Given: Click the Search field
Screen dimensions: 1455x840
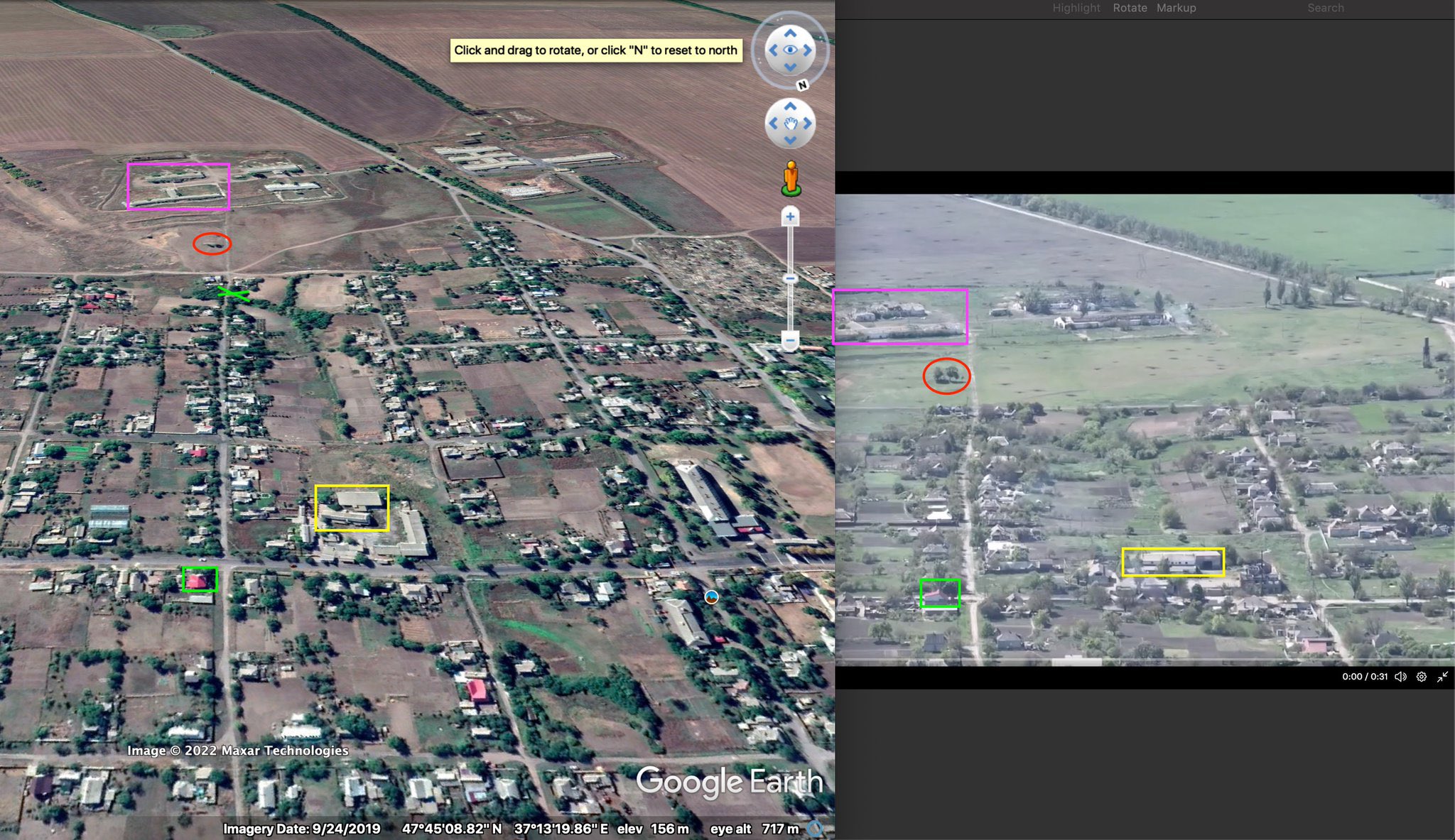Looking at the screenshot, I should [x=1325, y=8].
